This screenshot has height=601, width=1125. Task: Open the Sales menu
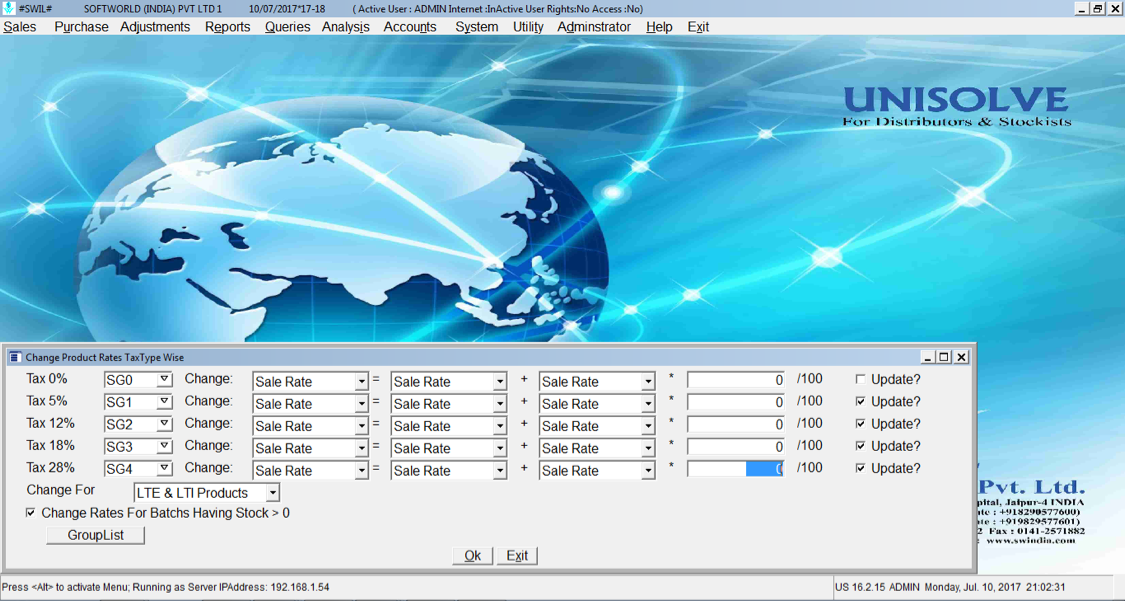(x=20, y=27)
